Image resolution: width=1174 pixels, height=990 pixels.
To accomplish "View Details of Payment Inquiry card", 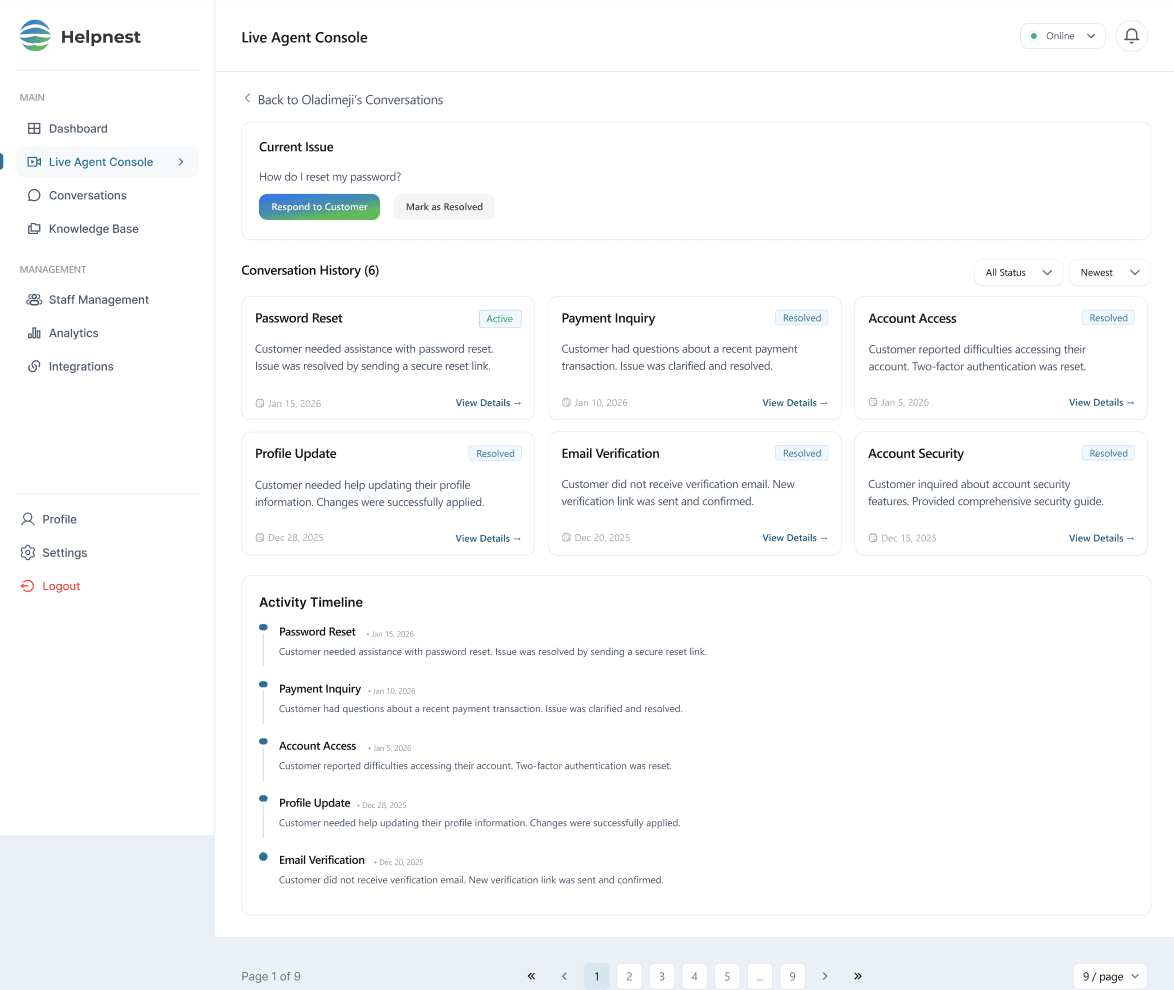I will 795,403.
